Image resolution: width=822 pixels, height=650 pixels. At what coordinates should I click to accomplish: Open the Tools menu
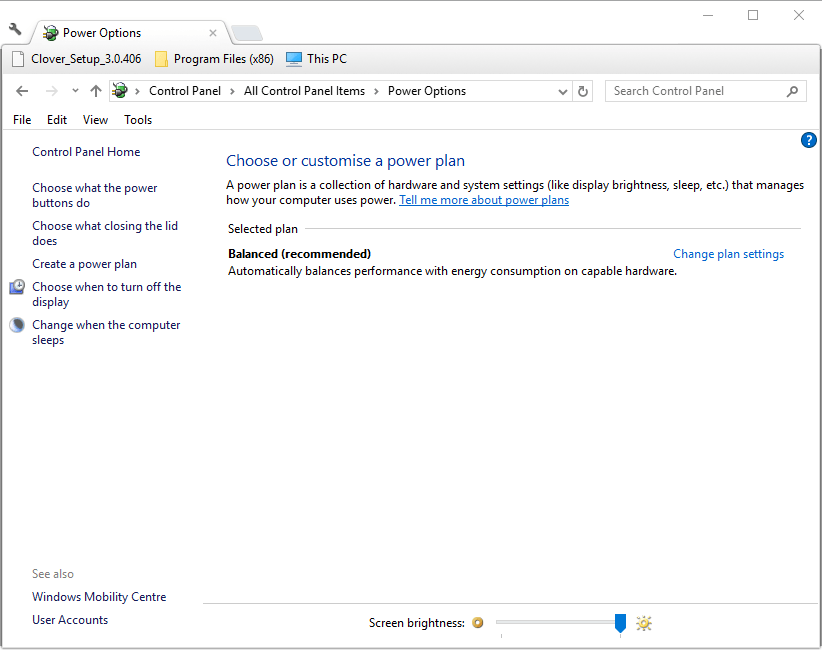point(138,120)
